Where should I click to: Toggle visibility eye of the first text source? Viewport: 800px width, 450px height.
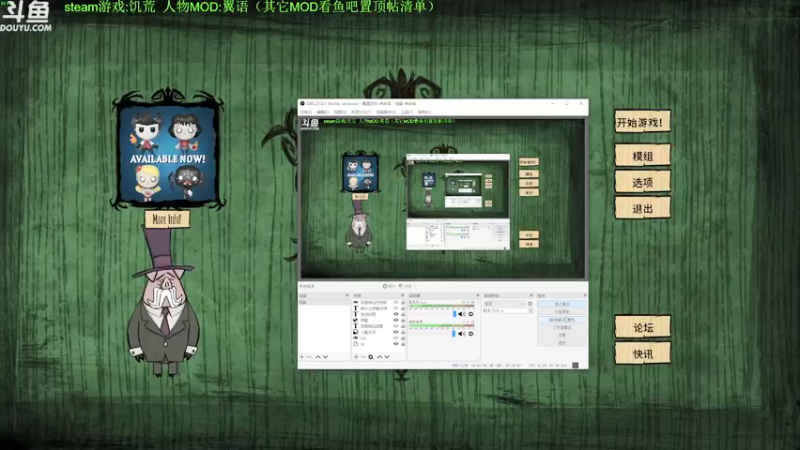395,308
